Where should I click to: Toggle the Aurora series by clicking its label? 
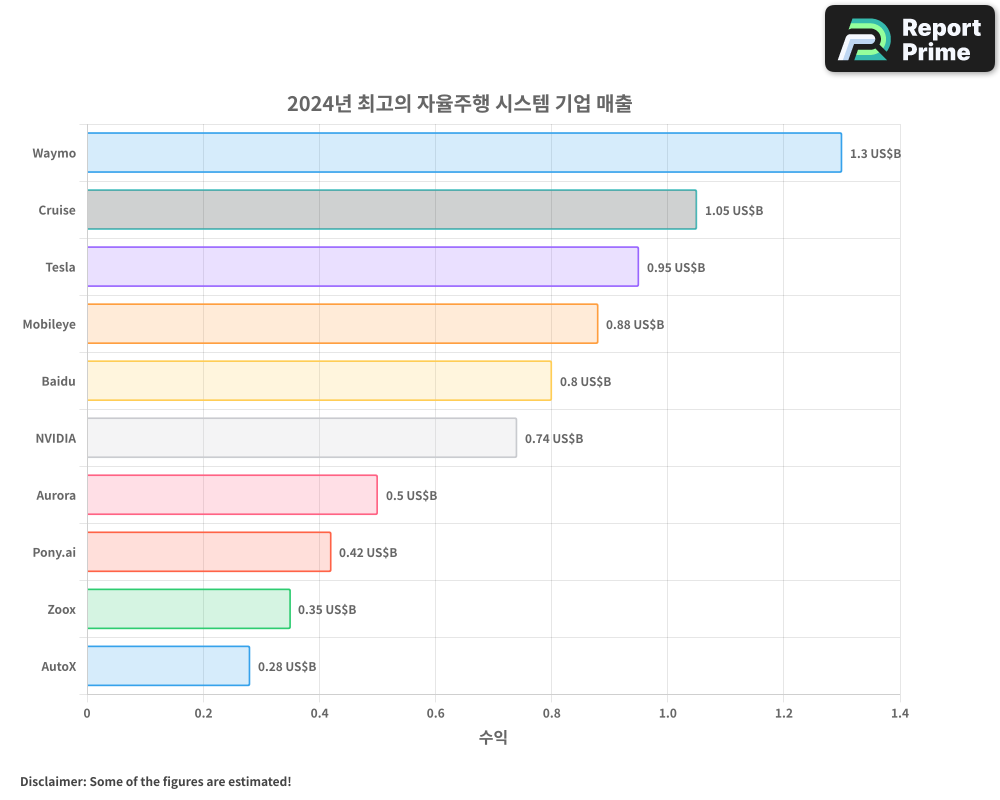pyautogui.click(x=56, y=495)
